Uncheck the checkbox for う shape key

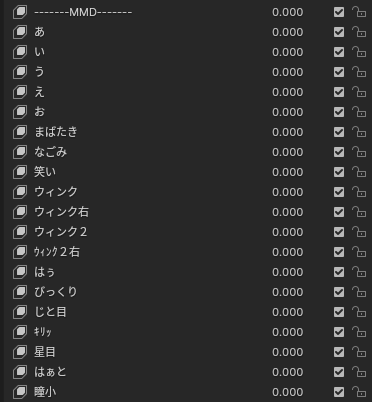pyautogui.click(x=339, y=72)
